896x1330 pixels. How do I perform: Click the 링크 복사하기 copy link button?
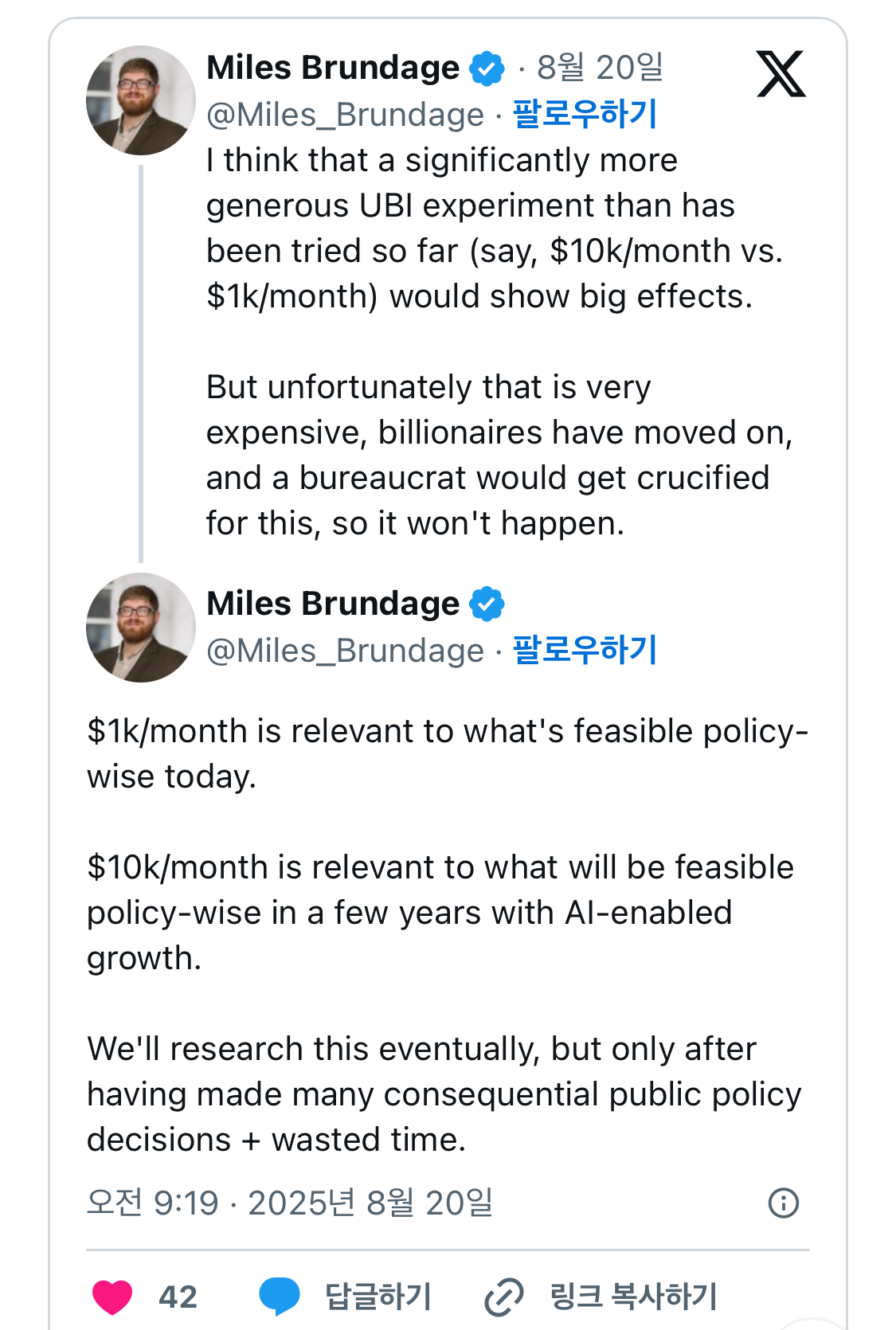point(633,1296)
